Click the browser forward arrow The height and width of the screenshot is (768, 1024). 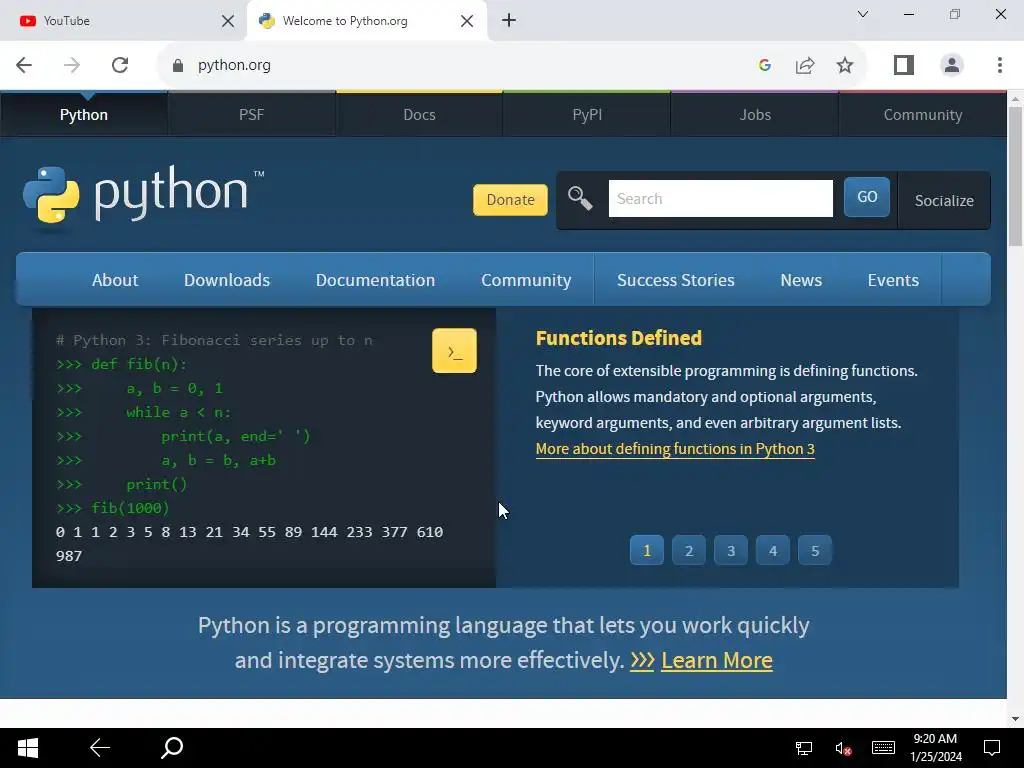pos(72,65)
